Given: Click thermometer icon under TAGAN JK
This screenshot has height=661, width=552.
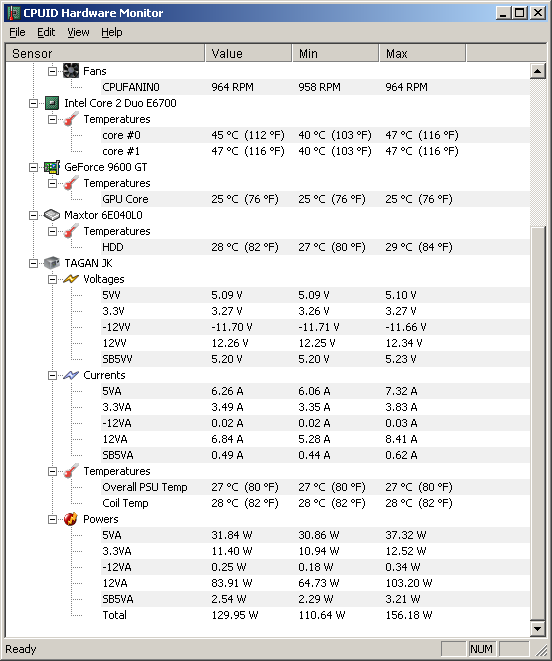Looking at the screenshot, I should pyautogui.click(x=71, y=471).
